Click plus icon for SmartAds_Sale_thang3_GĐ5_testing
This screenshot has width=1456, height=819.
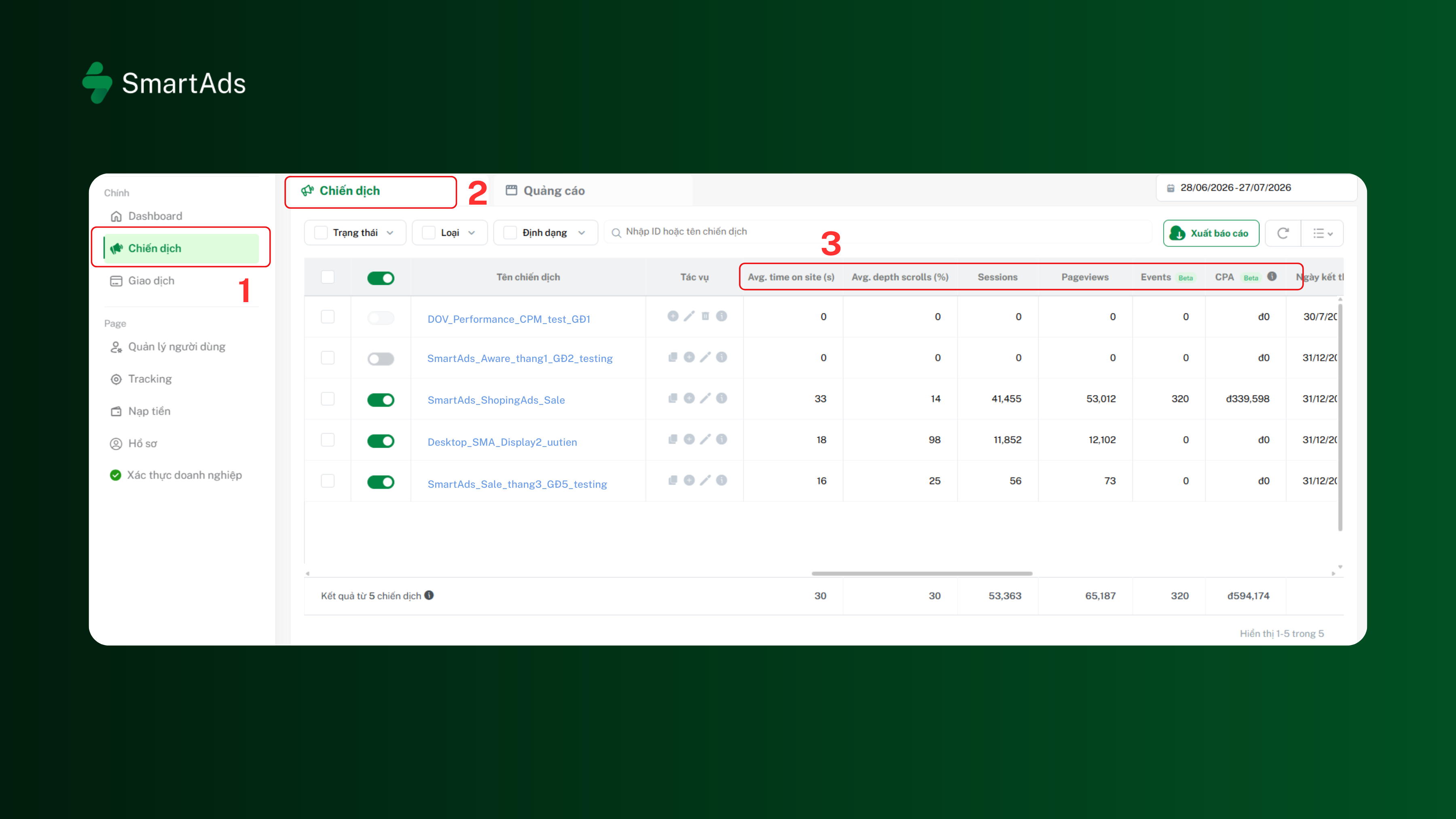click(x=689, y=480)
